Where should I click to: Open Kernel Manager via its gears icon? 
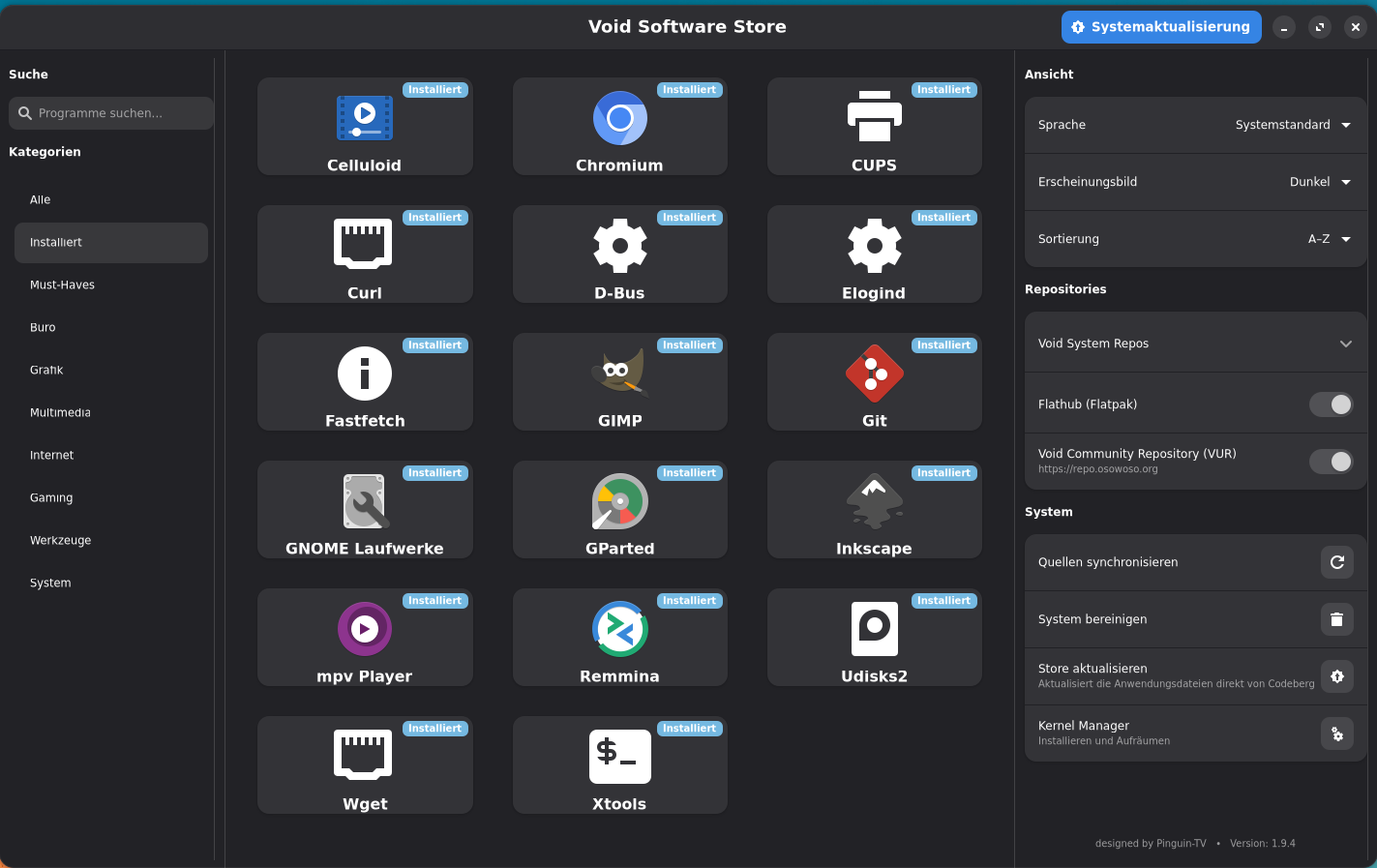[x=1337, y=733]
